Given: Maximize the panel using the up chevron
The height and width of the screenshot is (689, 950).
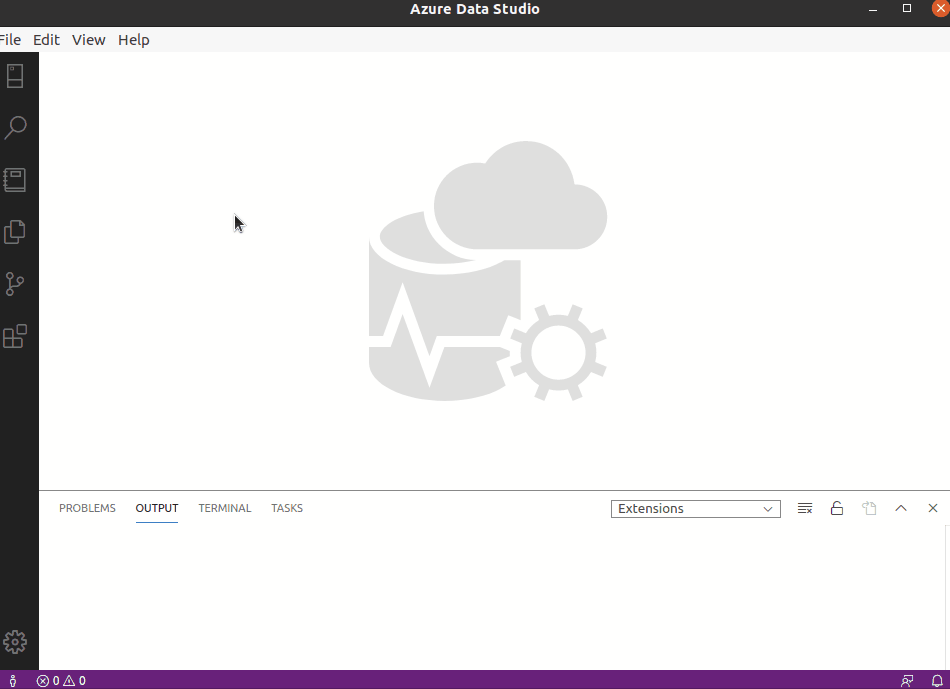Looking at the screenshot, I should (x=901, y=509).
